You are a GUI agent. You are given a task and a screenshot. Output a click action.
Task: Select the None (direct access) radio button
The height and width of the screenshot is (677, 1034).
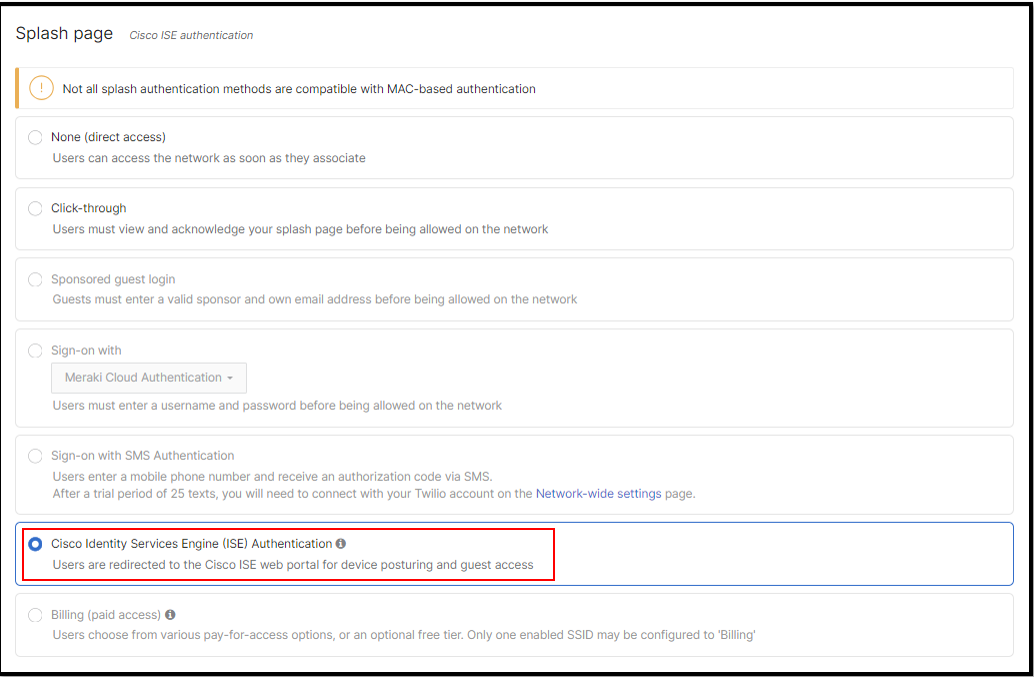click(x=35, y=137)
